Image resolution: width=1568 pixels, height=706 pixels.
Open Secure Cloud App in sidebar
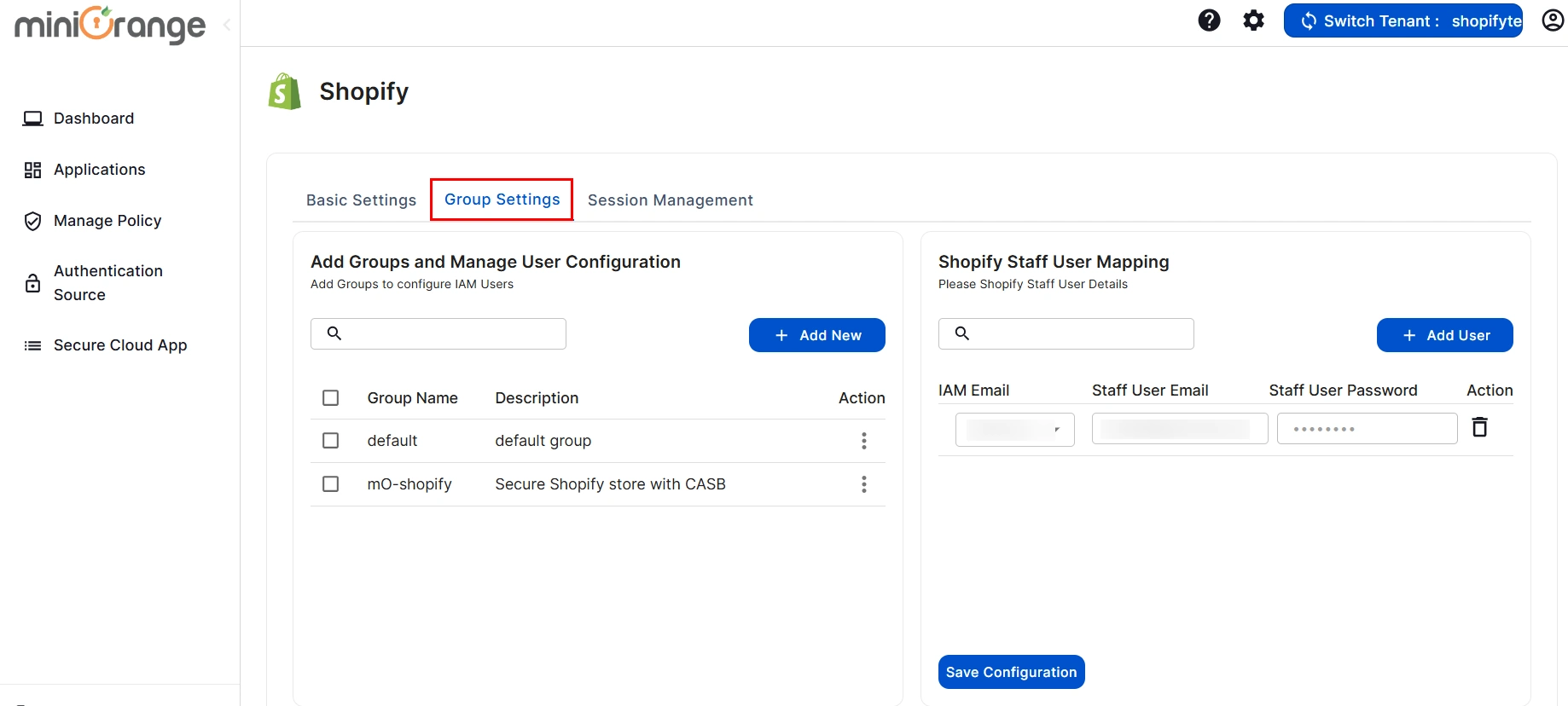(x=120, y=345)
